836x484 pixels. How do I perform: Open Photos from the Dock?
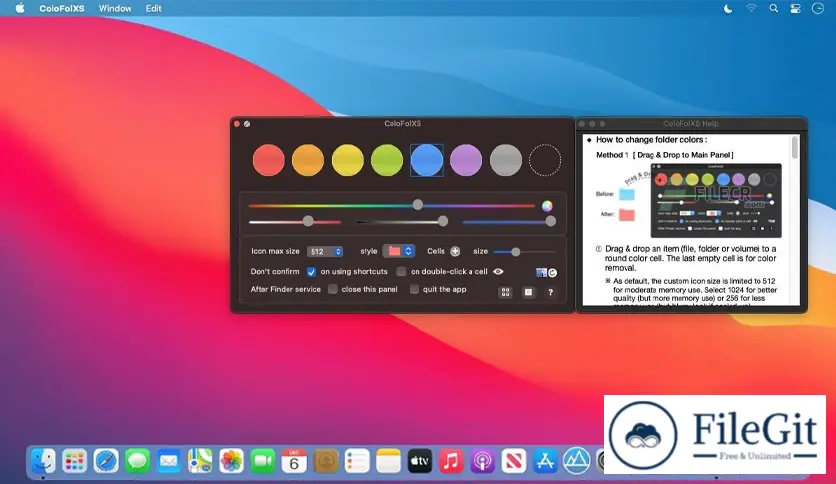click(231, 461)
